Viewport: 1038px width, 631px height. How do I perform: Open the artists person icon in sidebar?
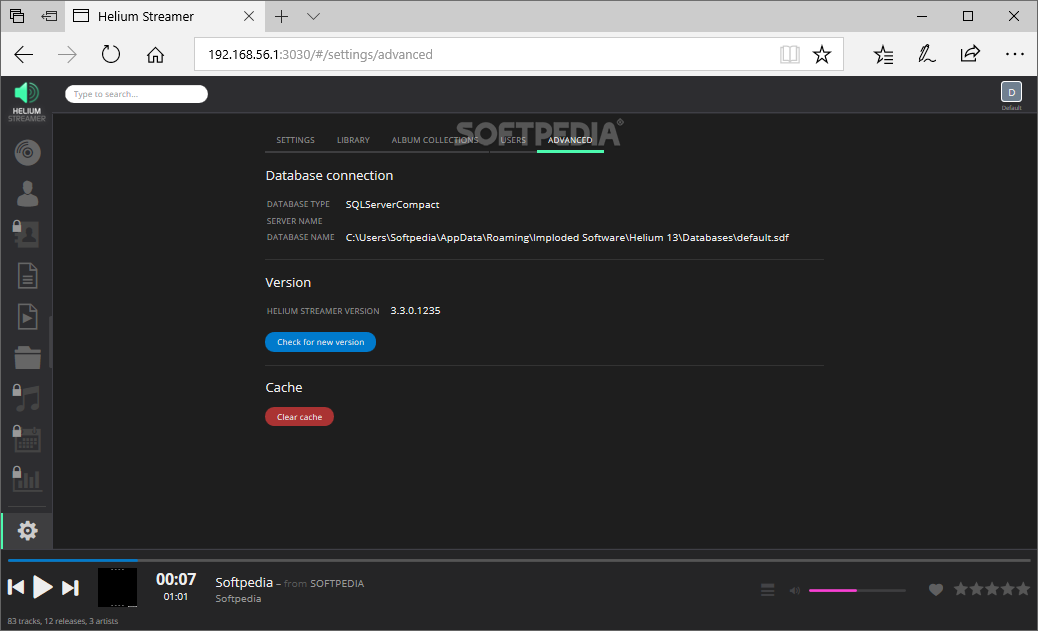coord(27,193)
